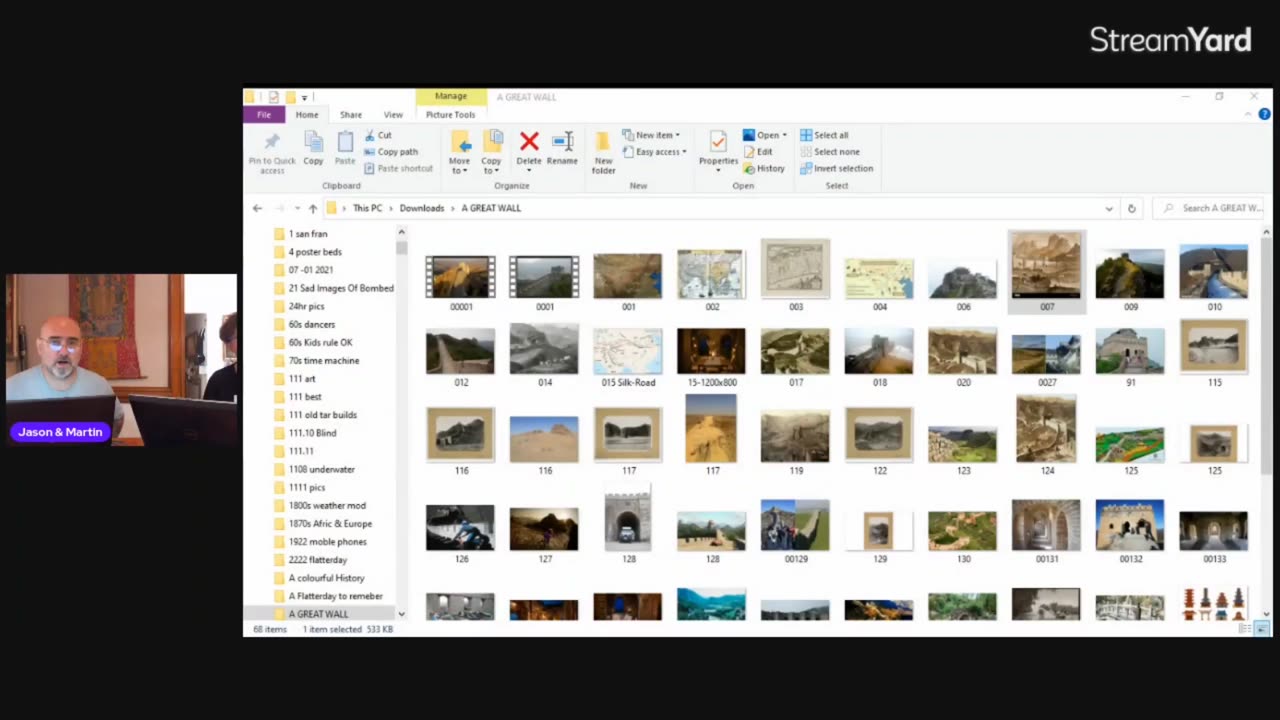The image size is (1280, 720).
Task: Click the Manage contextual tab
Action: pyautogui.click(x=451, y=96)
